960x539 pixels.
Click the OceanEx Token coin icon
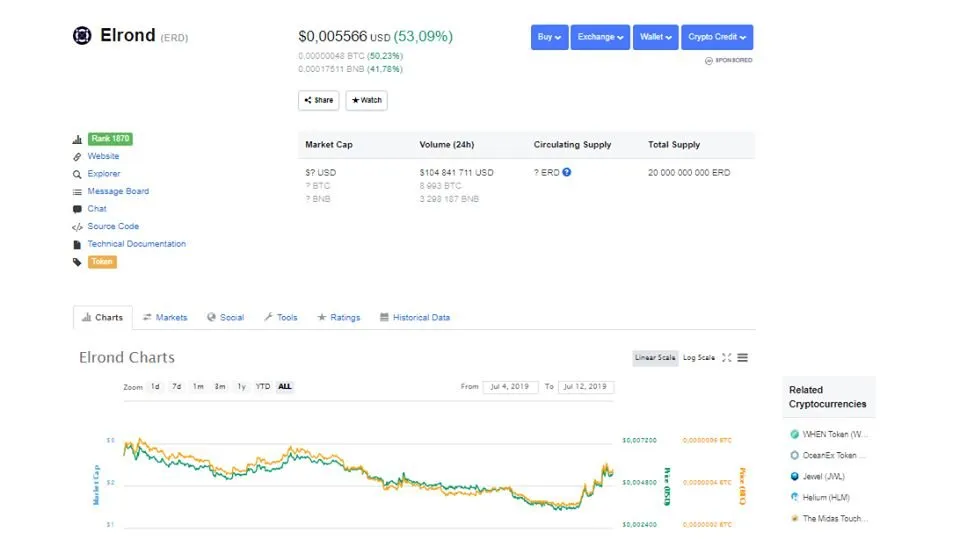click(795, 455)
